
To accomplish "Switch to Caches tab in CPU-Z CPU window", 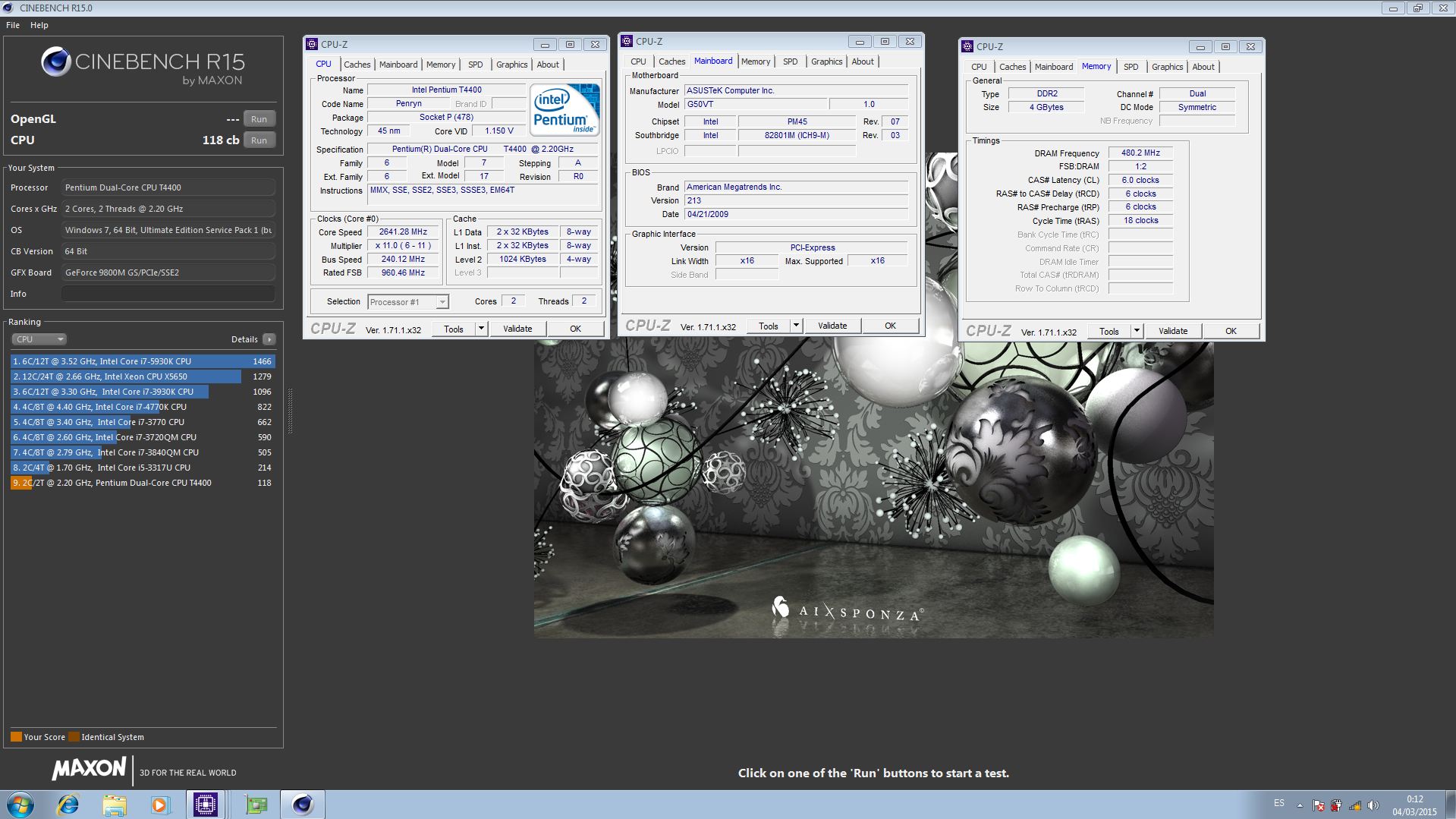I will pyautogui.click(x=357, y=65).
